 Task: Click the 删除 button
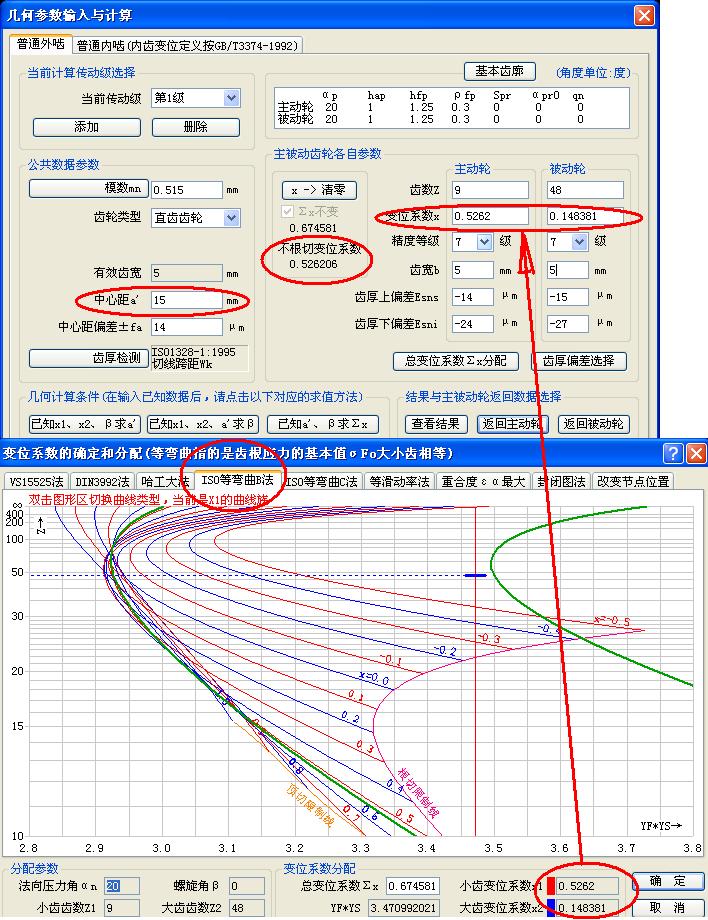tap(196, 127)
